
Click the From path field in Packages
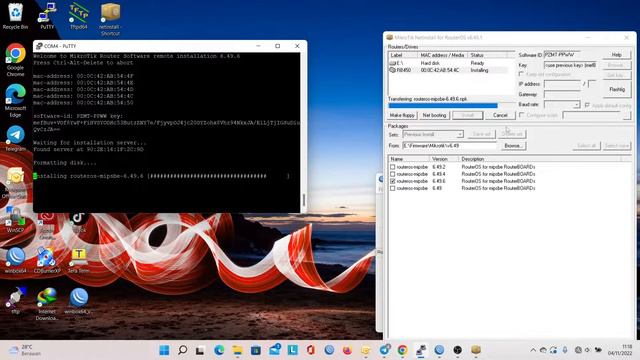450,146
